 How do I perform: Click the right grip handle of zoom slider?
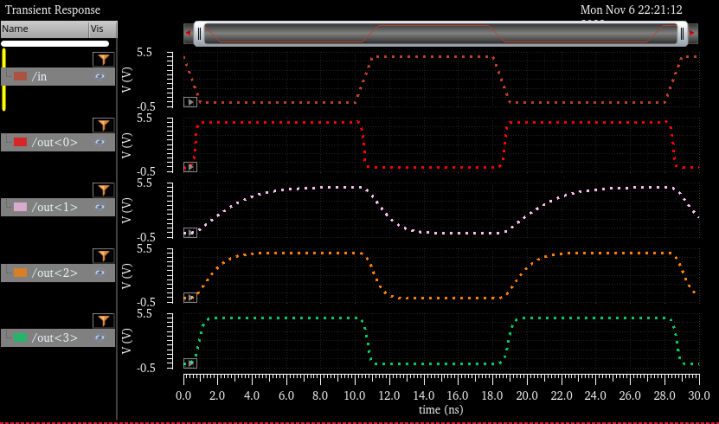point(682,34)
